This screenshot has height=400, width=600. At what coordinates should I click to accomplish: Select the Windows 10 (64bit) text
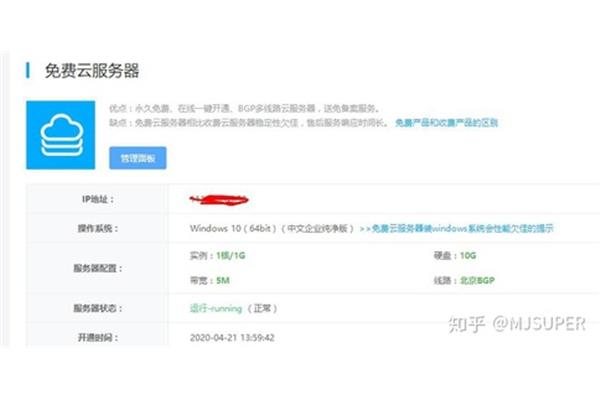(x=233, y=229)
